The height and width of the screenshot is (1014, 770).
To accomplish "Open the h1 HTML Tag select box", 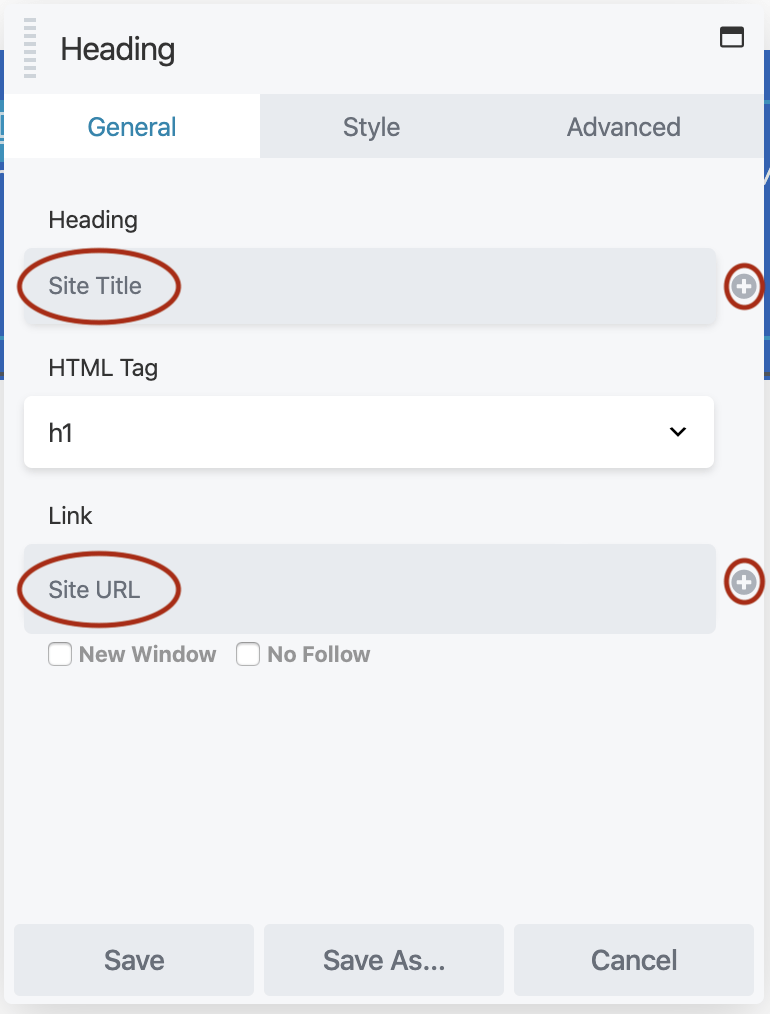I will point(368,432).
